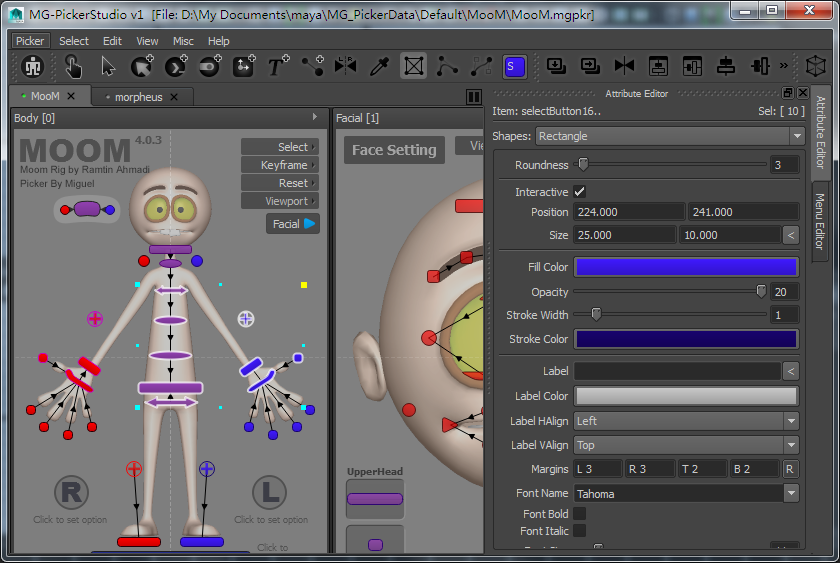Viewport: 840px width, 563px height.
Task: Click the 3D cube icon at toolbar end
Action: [816, 66]
